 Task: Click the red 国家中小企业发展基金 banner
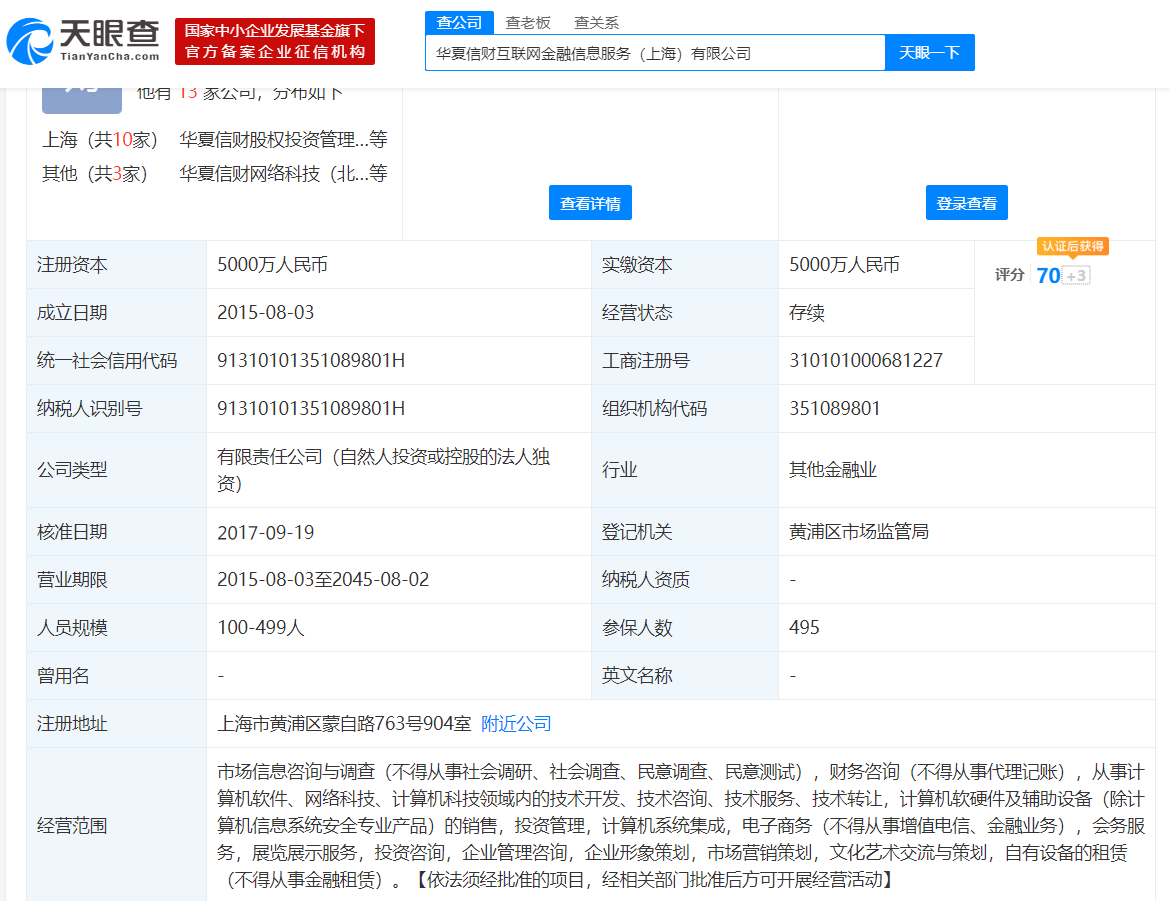(275, 42)
